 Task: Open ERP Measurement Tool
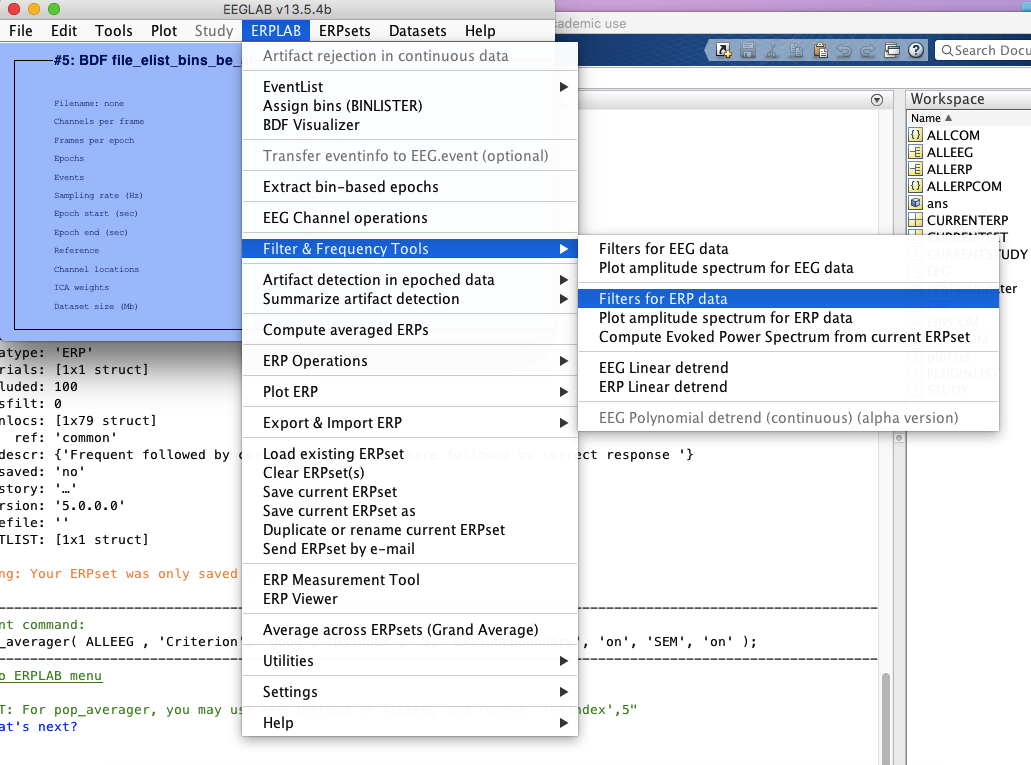pyautogui.click(x=410, y=580)
